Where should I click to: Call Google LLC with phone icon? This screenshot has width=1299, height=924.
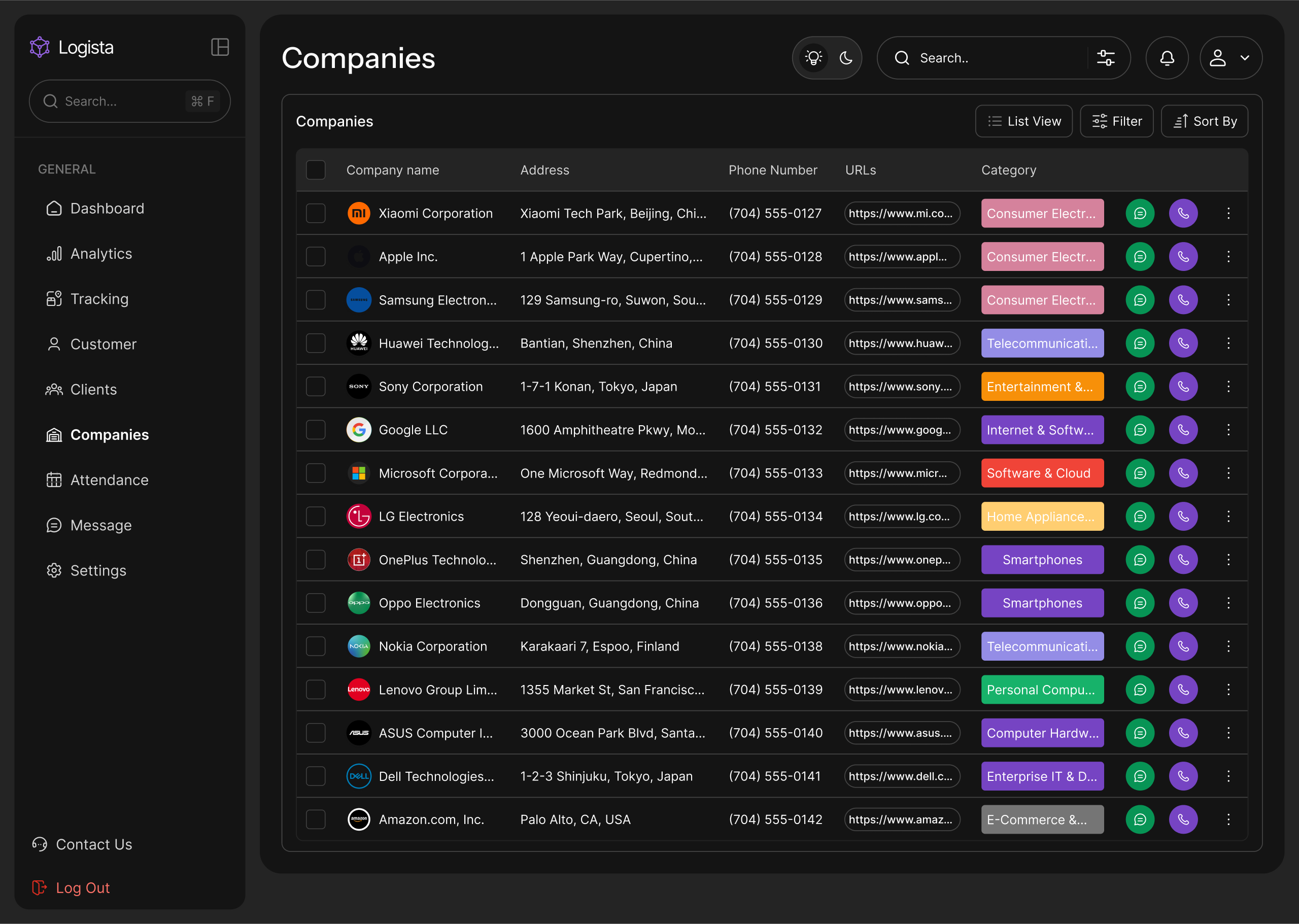point(1183,430)
